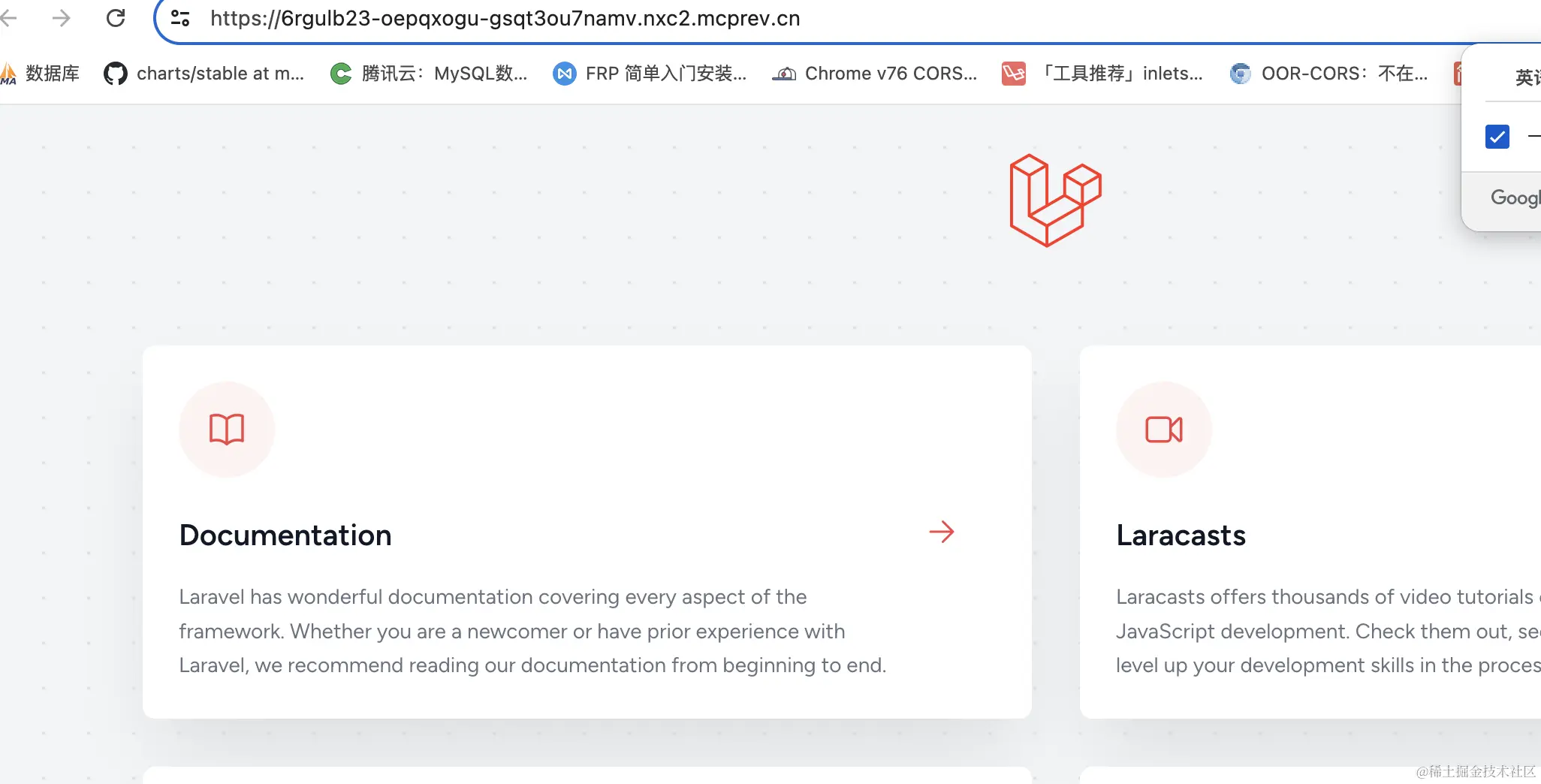
Task: Click the Laracasts video camera icon
Action: pos(1163,429)
